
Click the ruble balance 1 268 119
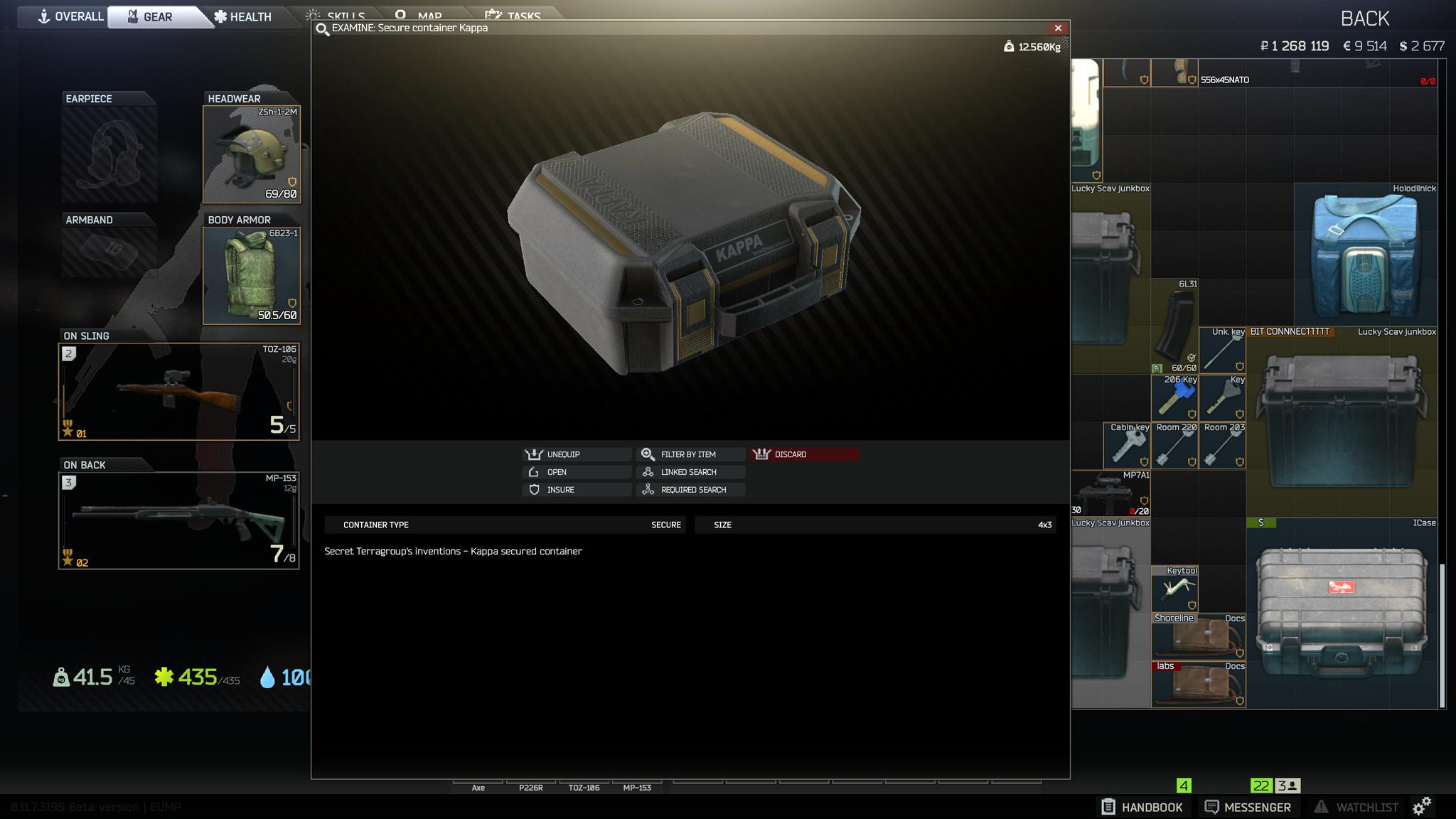click(1294, 46)
